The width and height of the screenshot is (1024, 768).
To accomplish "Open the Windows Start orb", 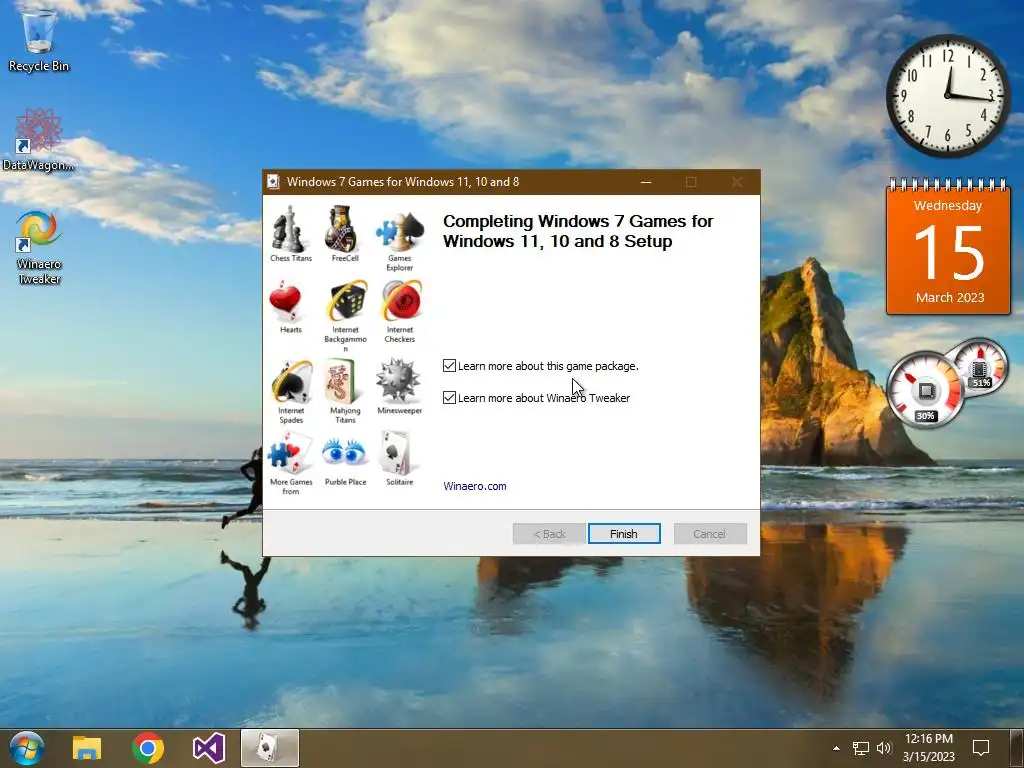I will point(26,748).
